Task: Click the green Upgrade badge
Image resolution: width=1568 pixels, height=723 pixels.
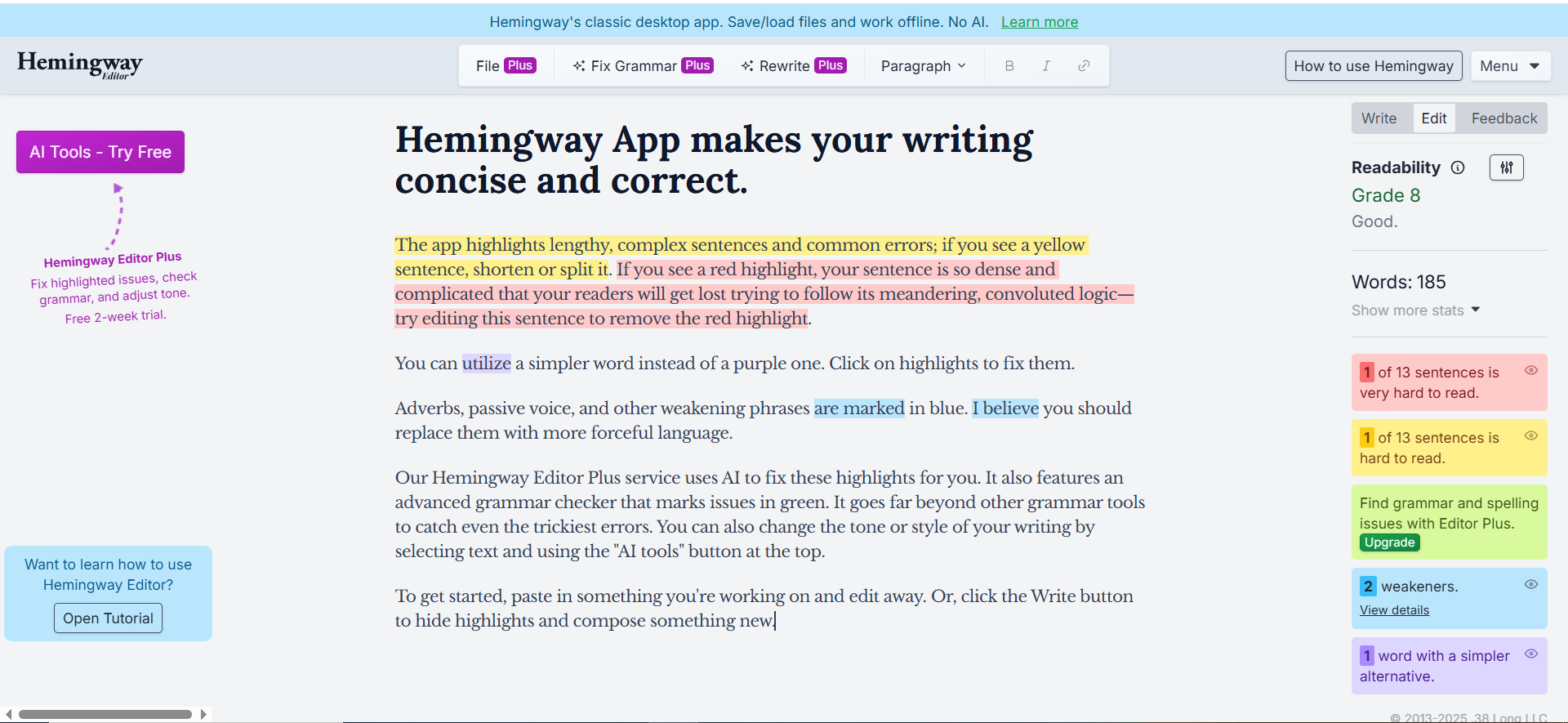Action: point(1389,542)
